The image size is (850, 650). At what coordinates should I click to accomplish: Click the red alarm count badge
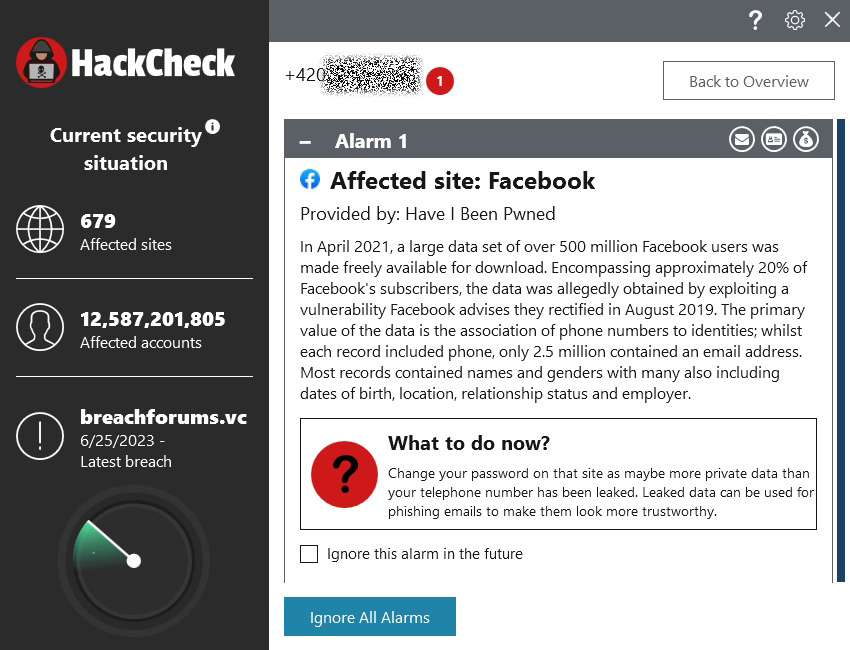pyautogui.click(x=440, y=82)
